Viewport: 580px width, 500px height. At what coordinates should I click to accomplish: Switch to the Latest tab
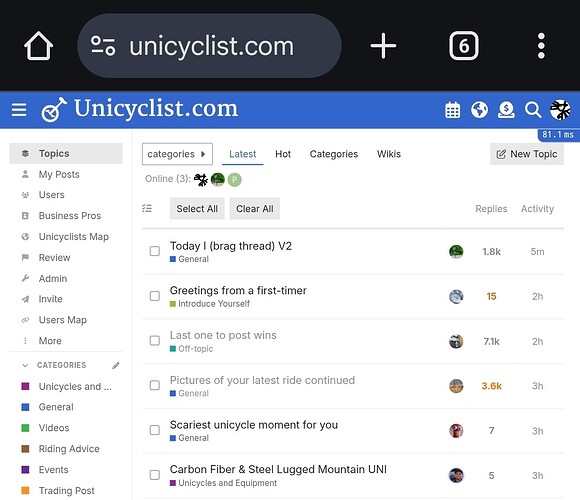coord(242,154)
